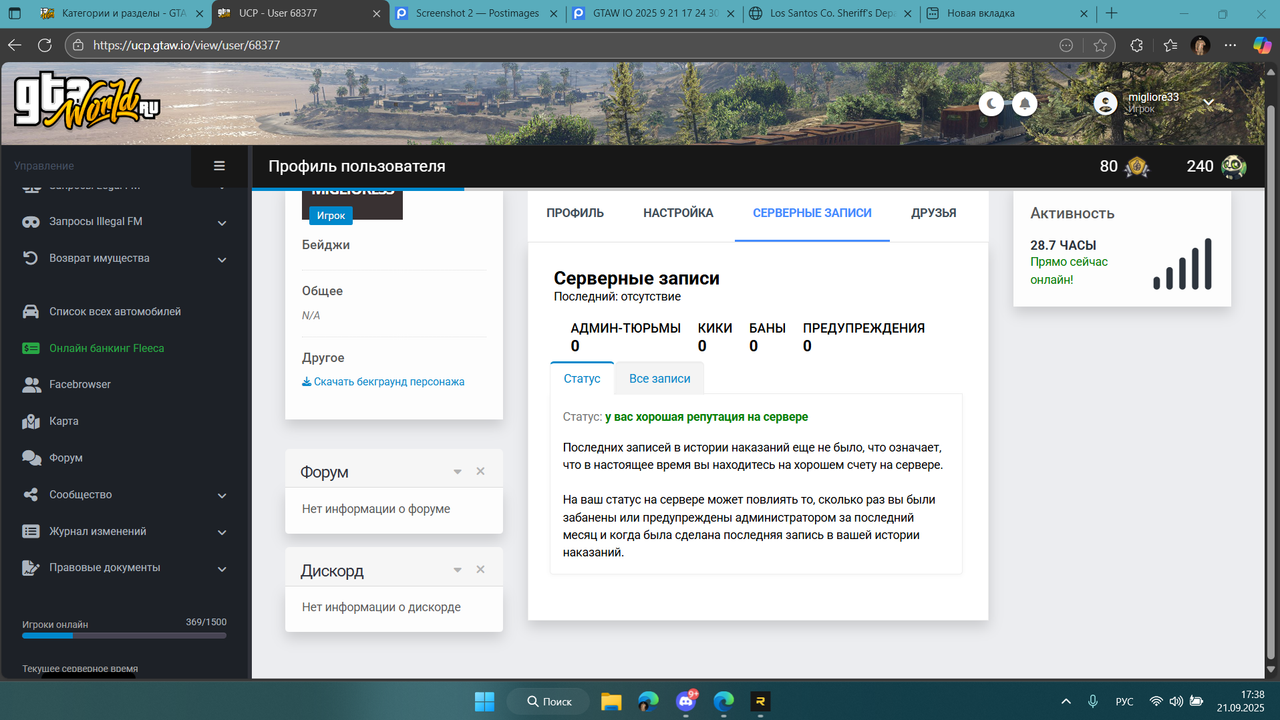Collapse the sidebar using the hamburger icon

[x=220, y=166]
